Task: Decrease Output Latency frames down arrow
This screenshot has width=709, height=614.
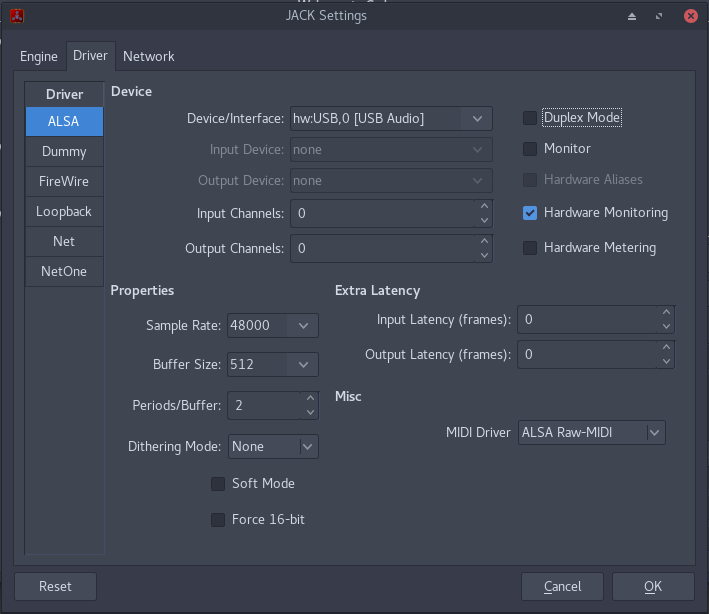Action: pyautogui.click(x=666, y=362)
